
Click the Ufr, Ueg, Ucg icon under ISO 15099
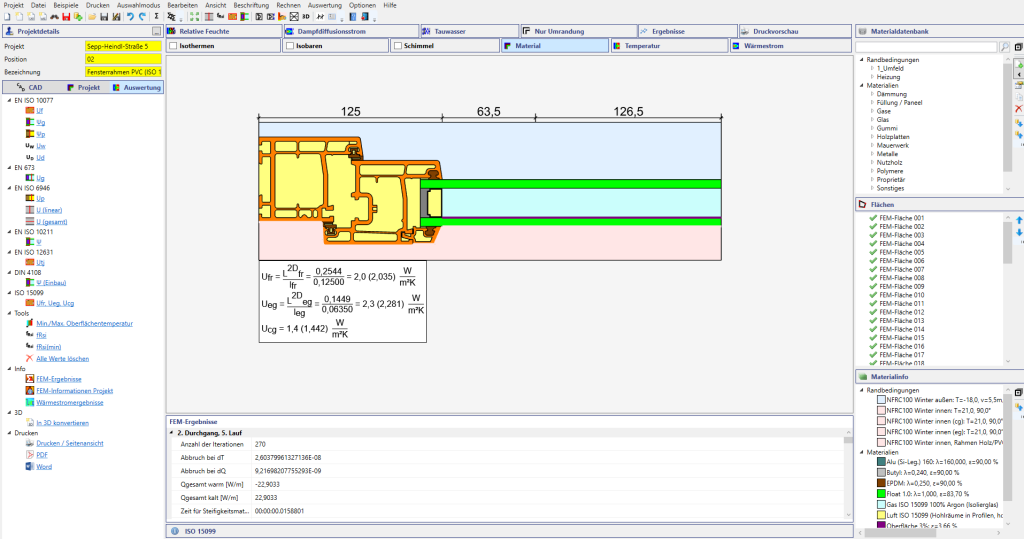29,303
